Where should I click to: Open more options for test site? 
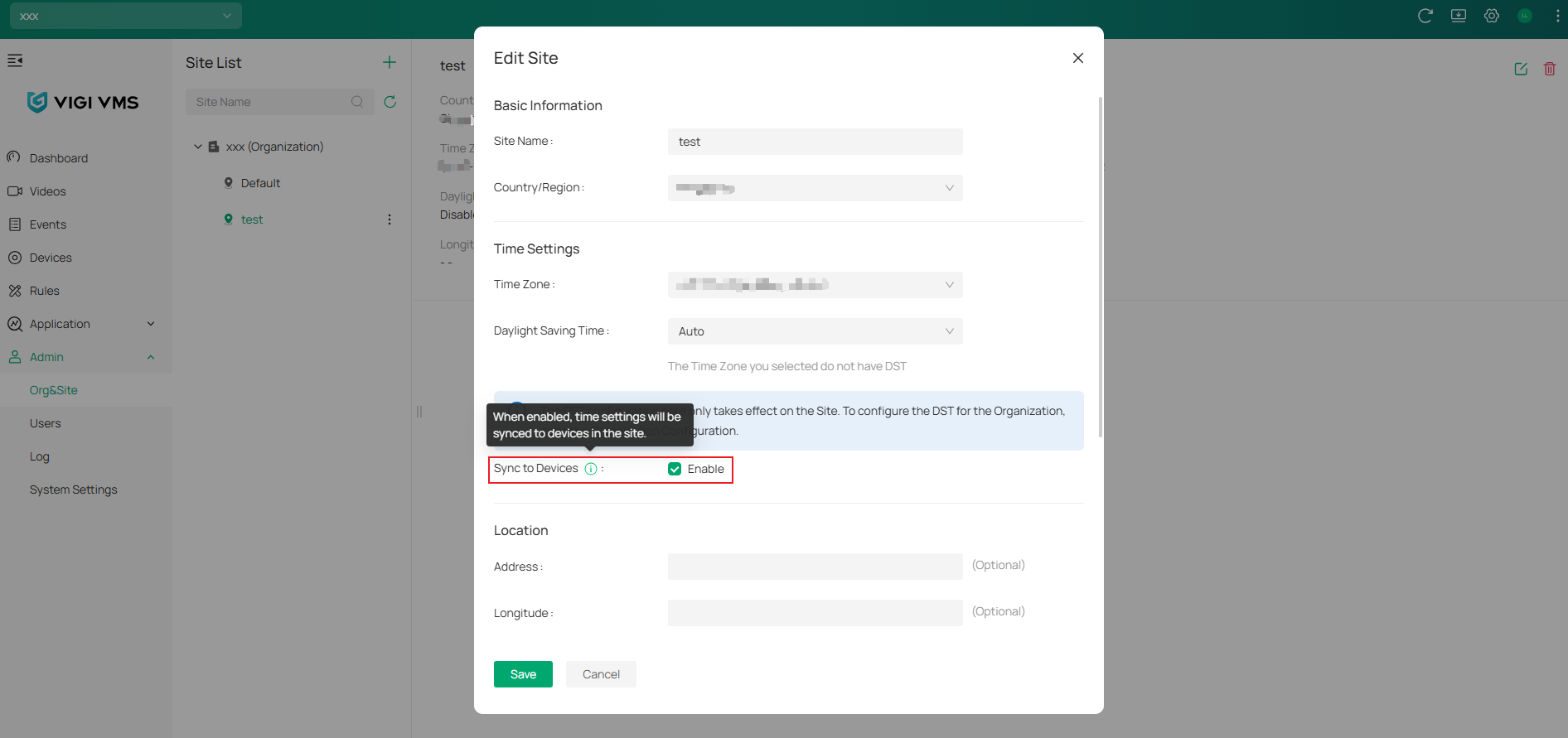click(390, 219)
